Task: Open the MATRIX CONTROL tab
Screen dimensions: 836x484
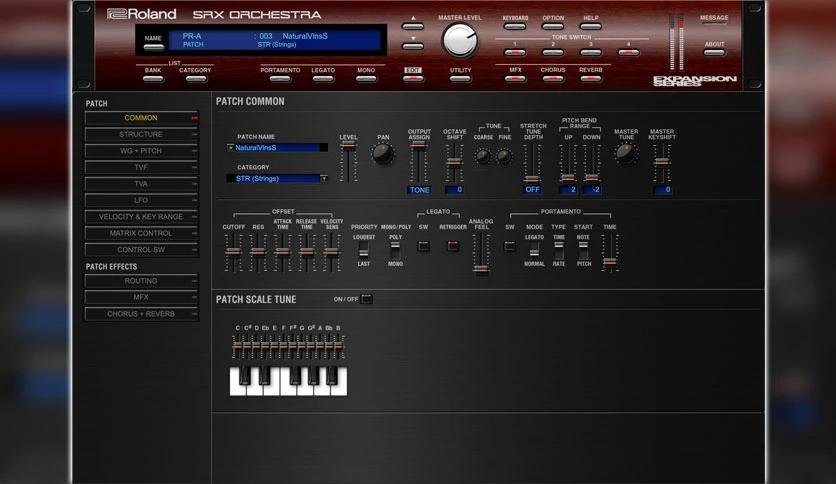Action: pyautogui.click(x=141, y=233)
